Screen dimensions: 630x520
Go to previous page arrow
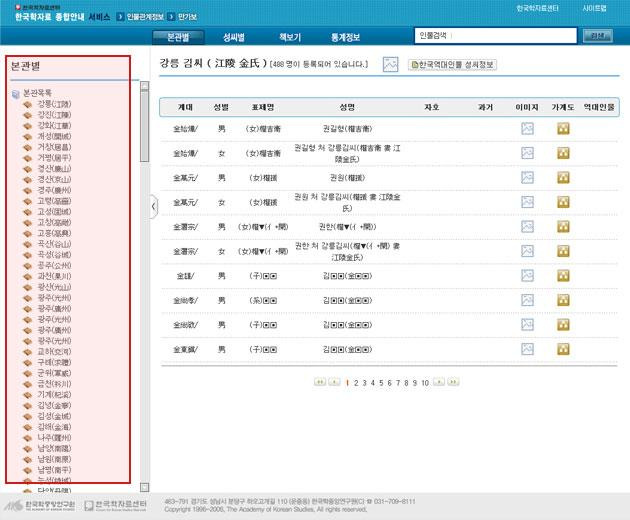(334, 382)
